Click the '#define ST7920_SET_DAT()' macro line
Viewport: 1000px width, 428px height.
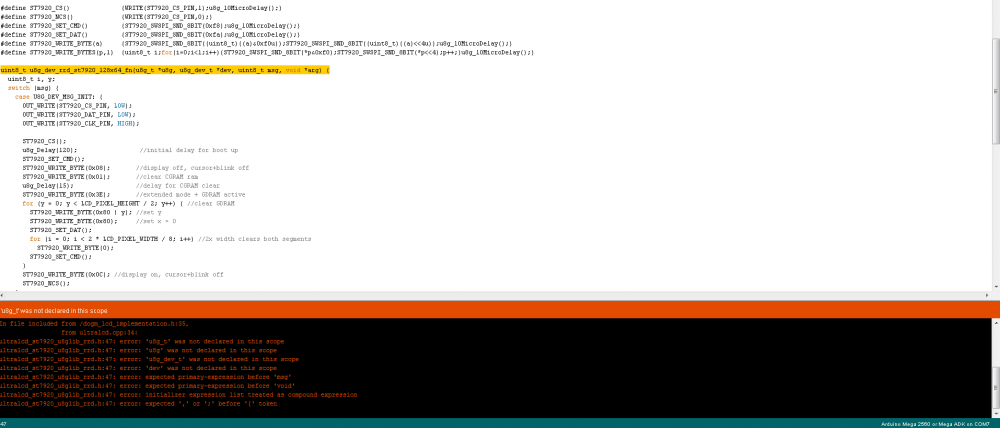point(151,34)
